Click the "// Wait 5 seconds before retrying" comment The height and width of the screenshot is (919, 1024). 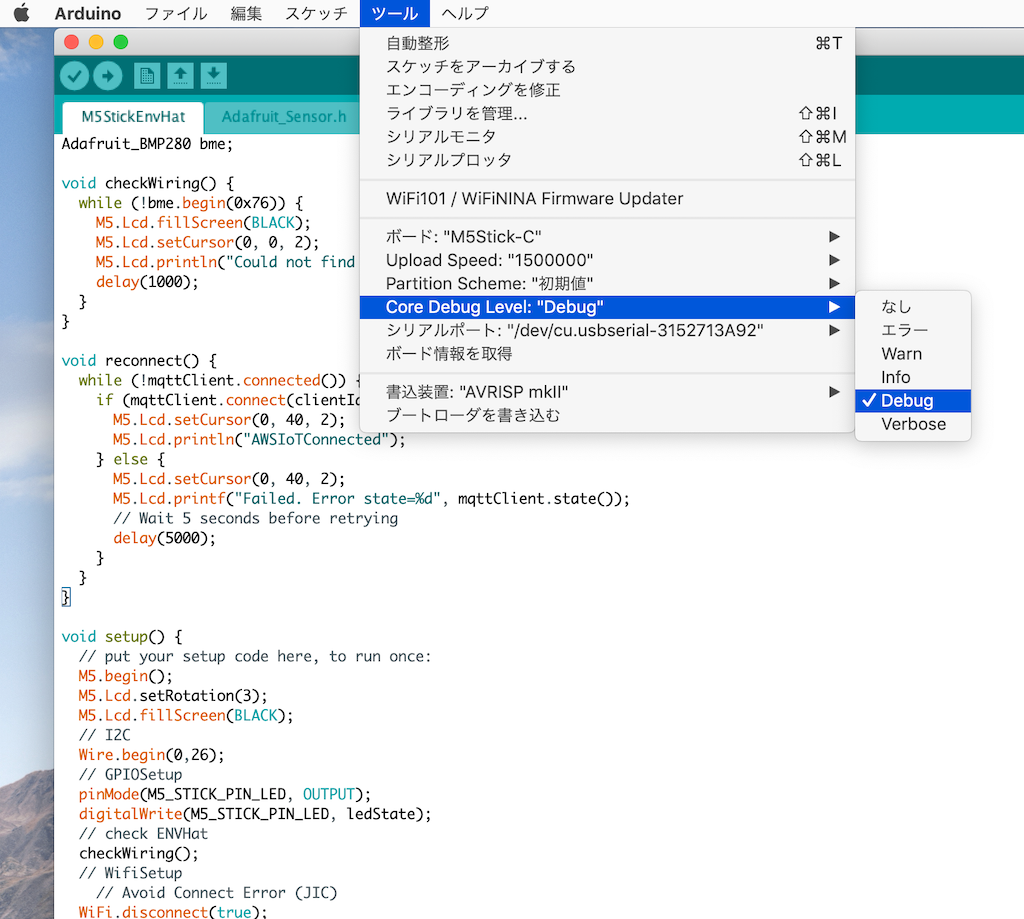pos(255,519)
